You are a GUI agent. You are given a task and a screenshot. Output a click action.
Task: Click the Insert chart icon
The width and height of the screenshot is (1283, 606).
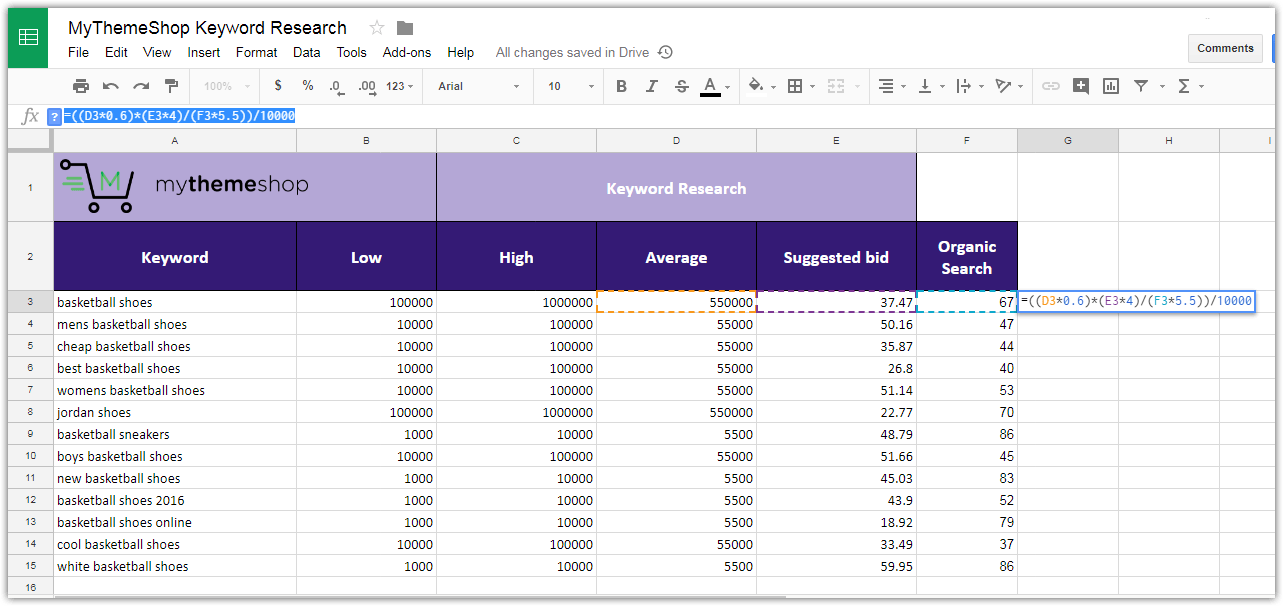tap(1111, 86)
